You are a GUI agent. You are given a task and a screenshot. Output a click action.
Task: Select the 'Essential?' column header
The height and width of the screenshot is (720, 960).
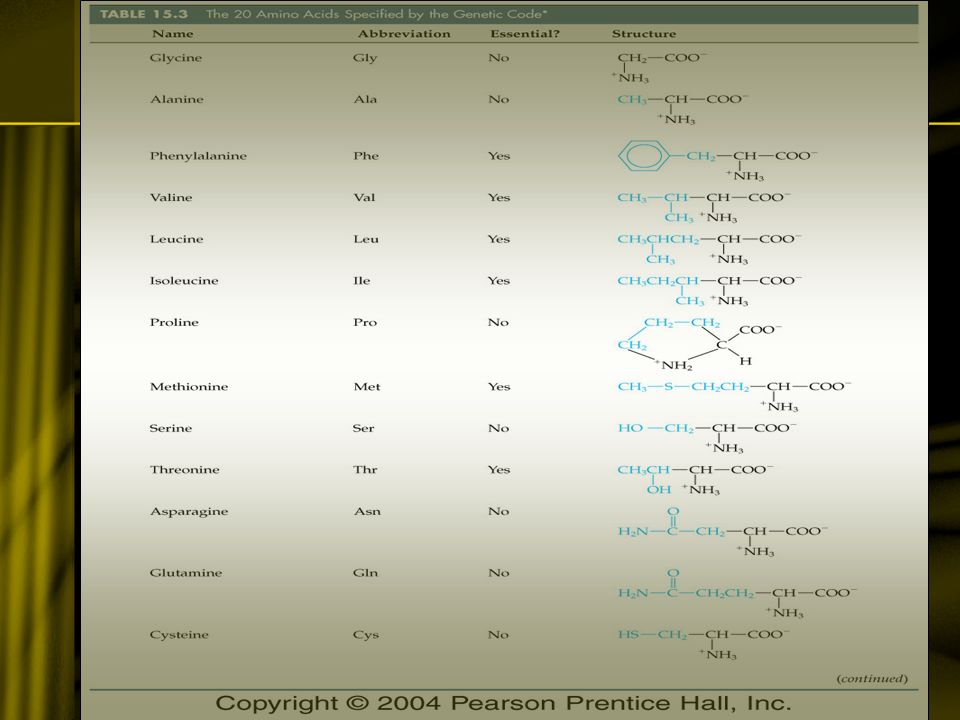tap(525, 34)
